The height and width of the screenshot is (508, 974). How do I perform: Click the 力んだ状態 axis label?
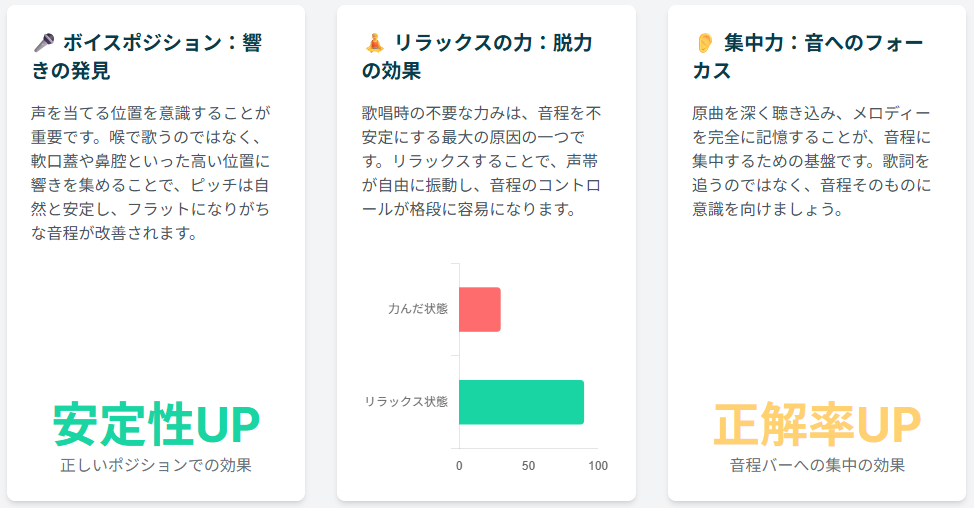(418, 309)
